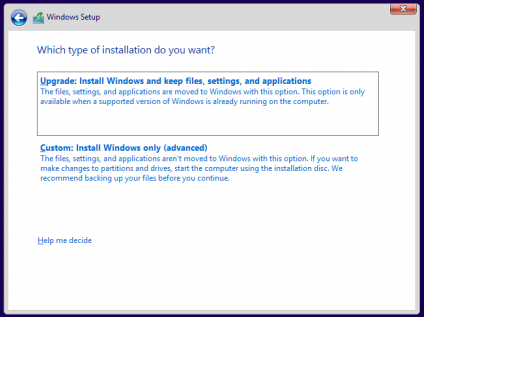Open the Help me decide link

tap(64, 240)
